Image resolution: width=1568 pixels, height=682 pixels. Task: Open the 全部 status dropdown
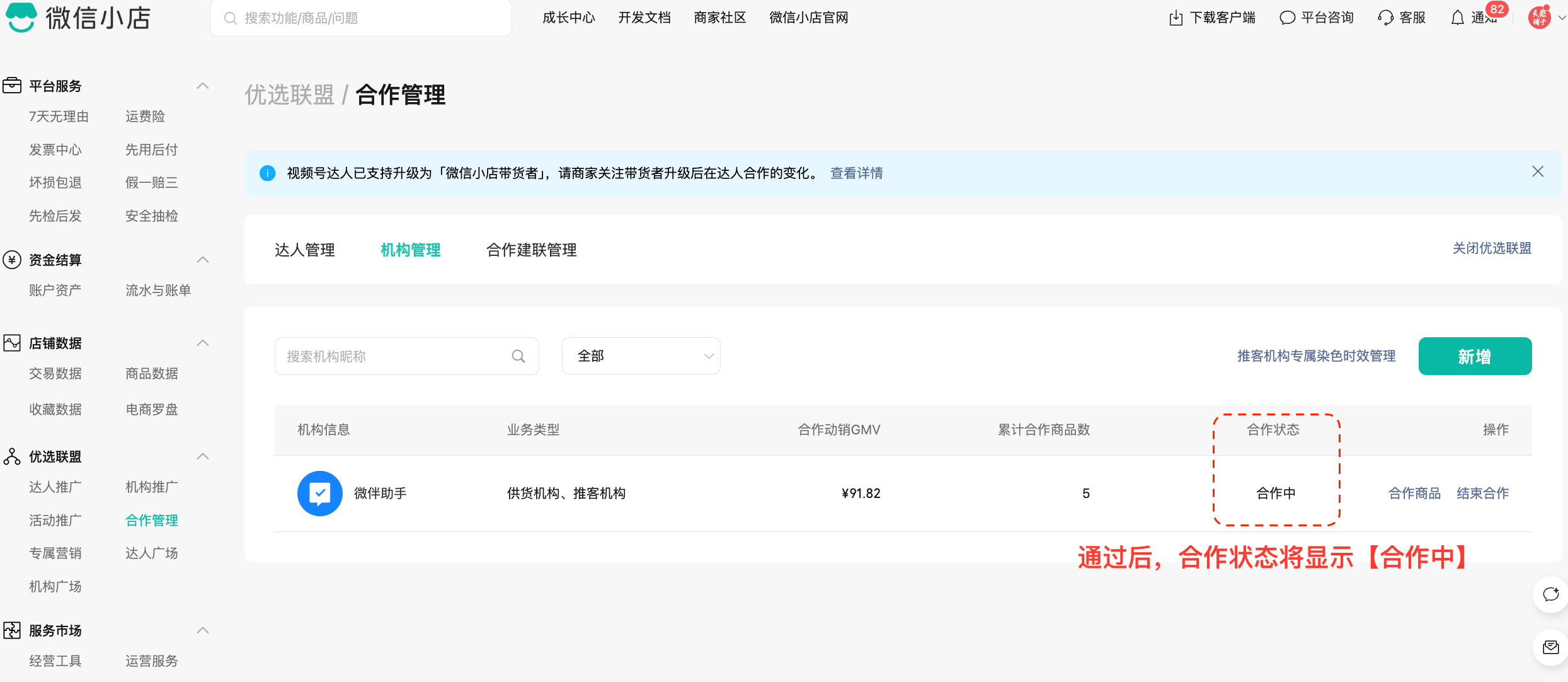(641, 356)
